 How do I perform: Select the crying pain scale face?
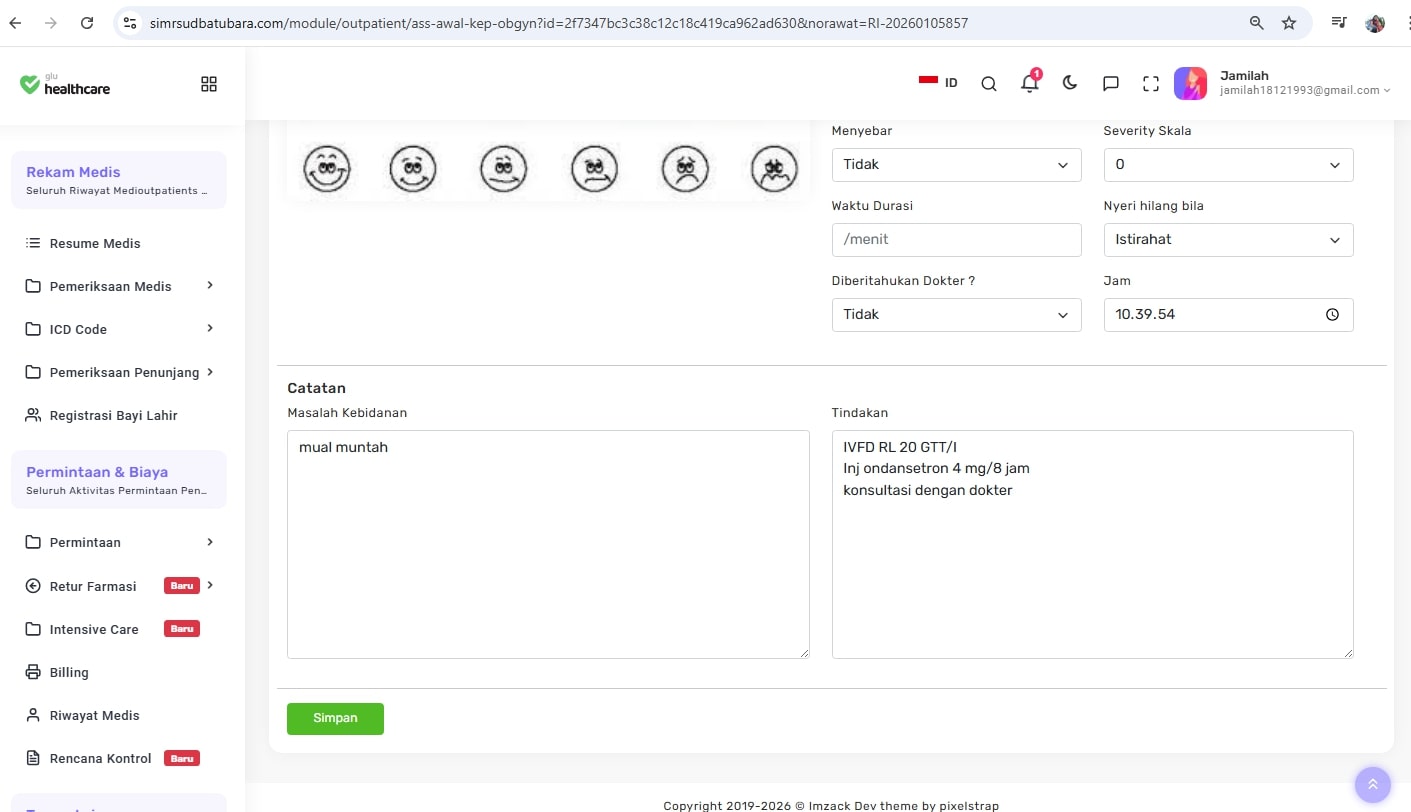775,168
